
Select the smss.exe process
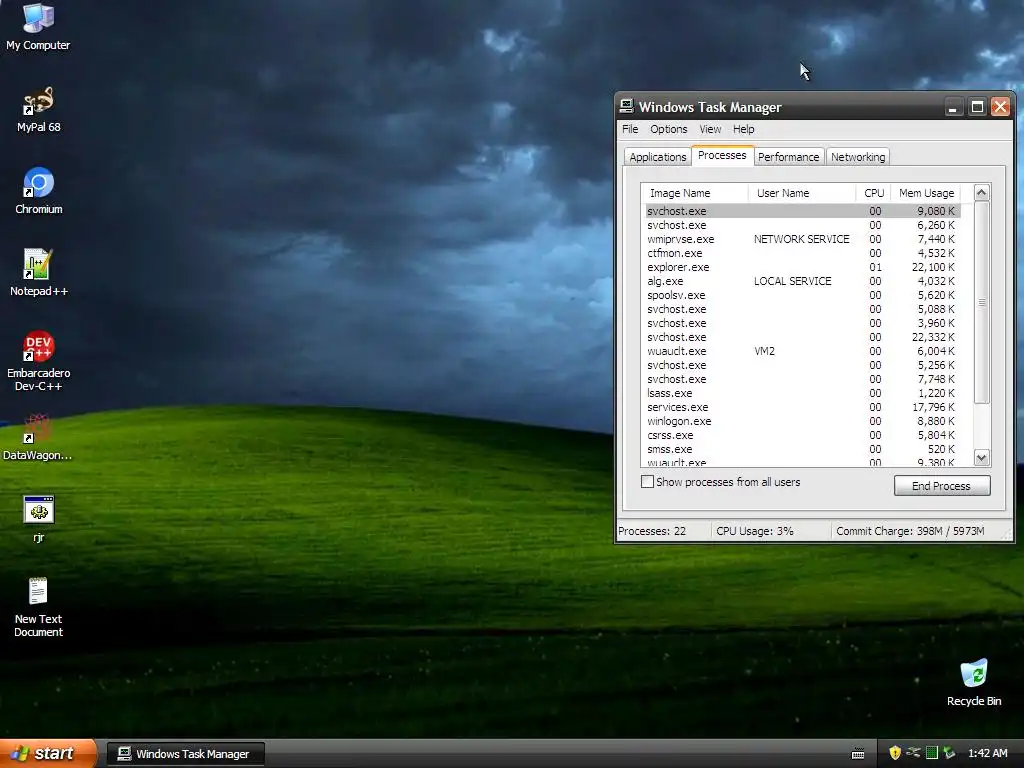click(x=803, y=449)
